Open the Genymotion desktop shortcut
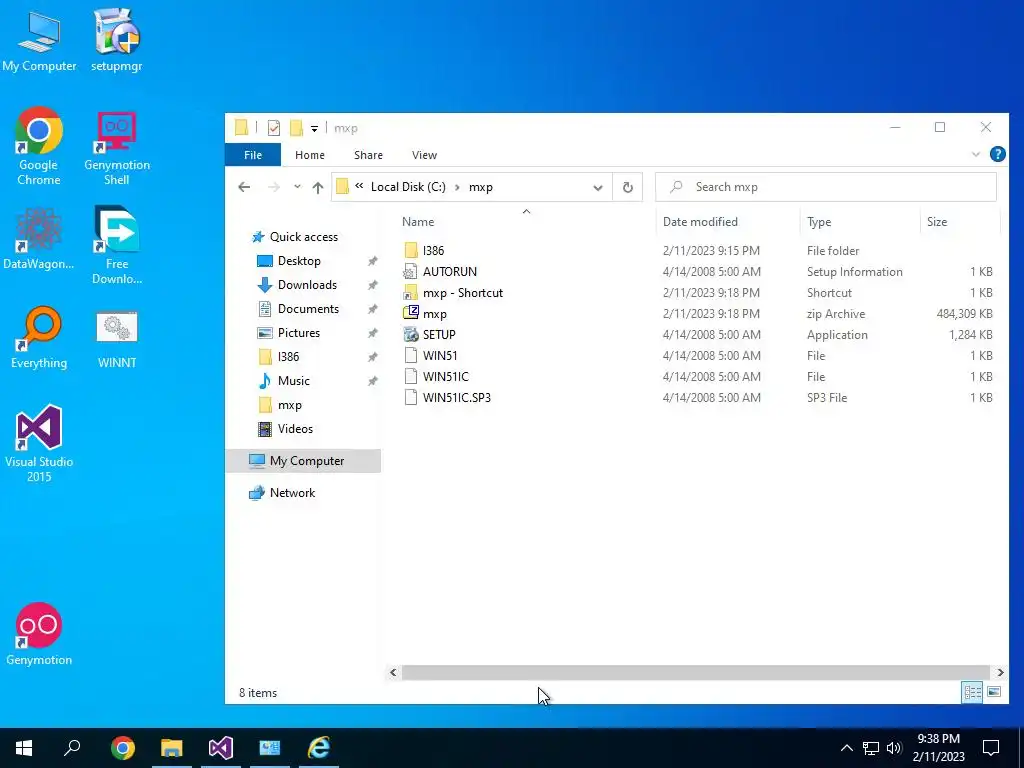This screenshot has height=768, width=1024. point(39,634)
